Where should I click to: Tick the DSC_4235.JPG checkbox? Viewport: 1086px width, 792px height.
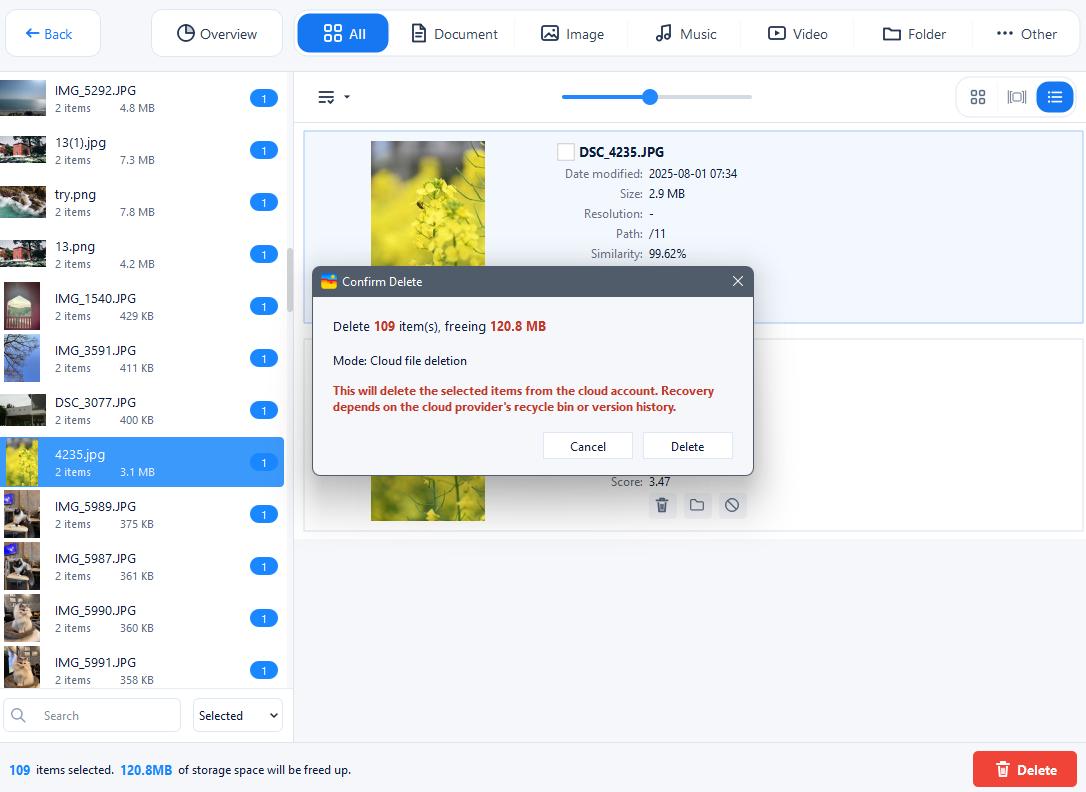(x=566, y=152)
